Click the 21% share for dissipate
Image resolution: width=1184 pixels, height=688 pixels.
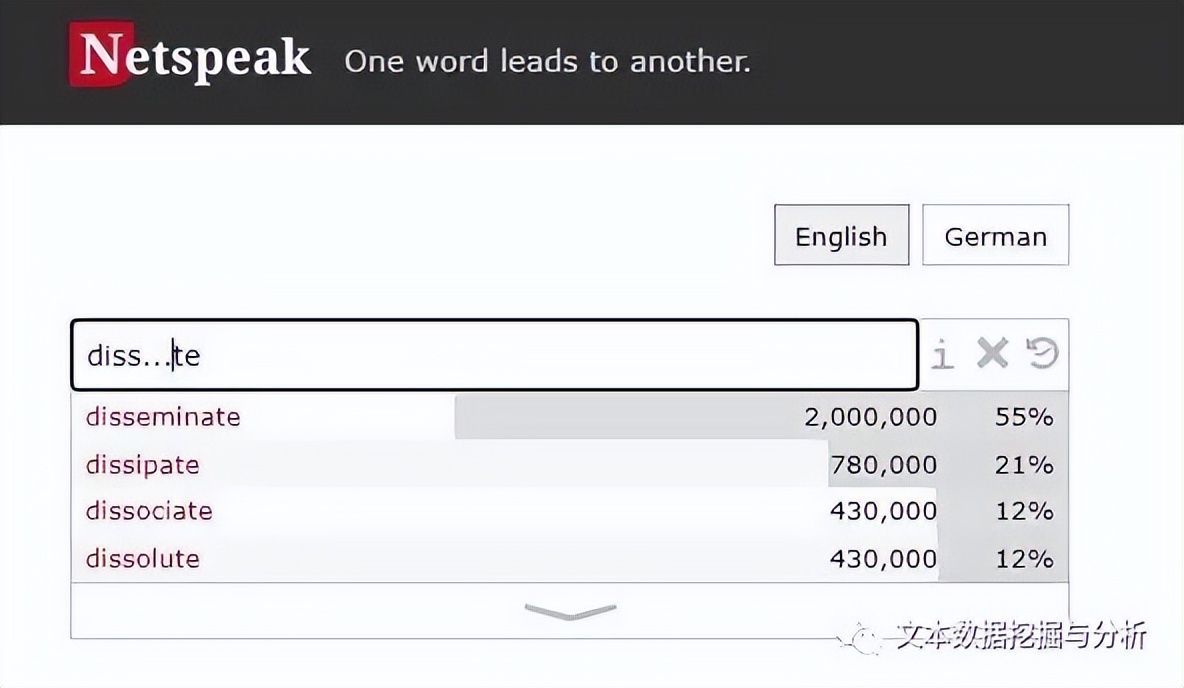[1024, 465]
